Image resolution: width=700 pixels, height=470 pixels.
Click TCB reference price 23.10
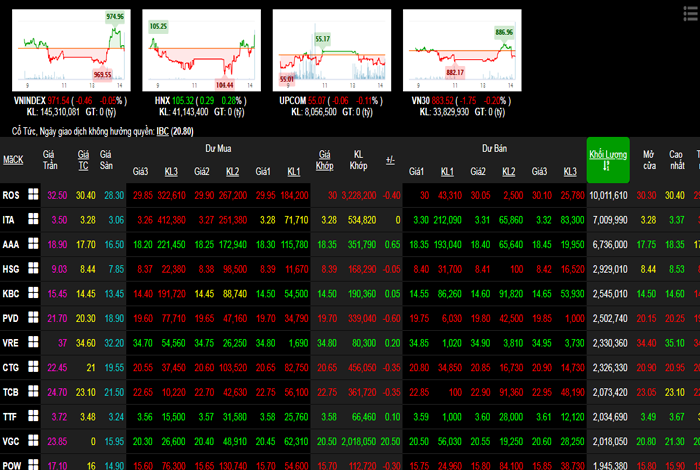point(86,392)
